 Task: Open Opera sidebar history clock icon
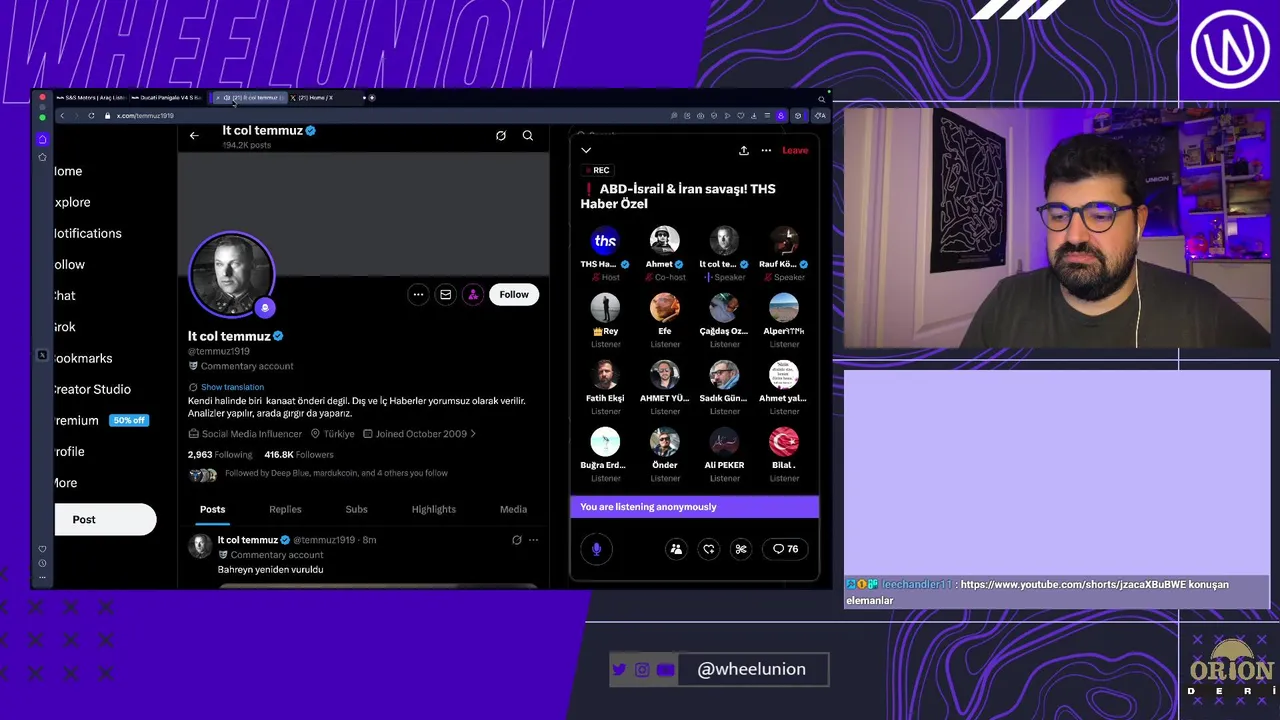[42, 563]
